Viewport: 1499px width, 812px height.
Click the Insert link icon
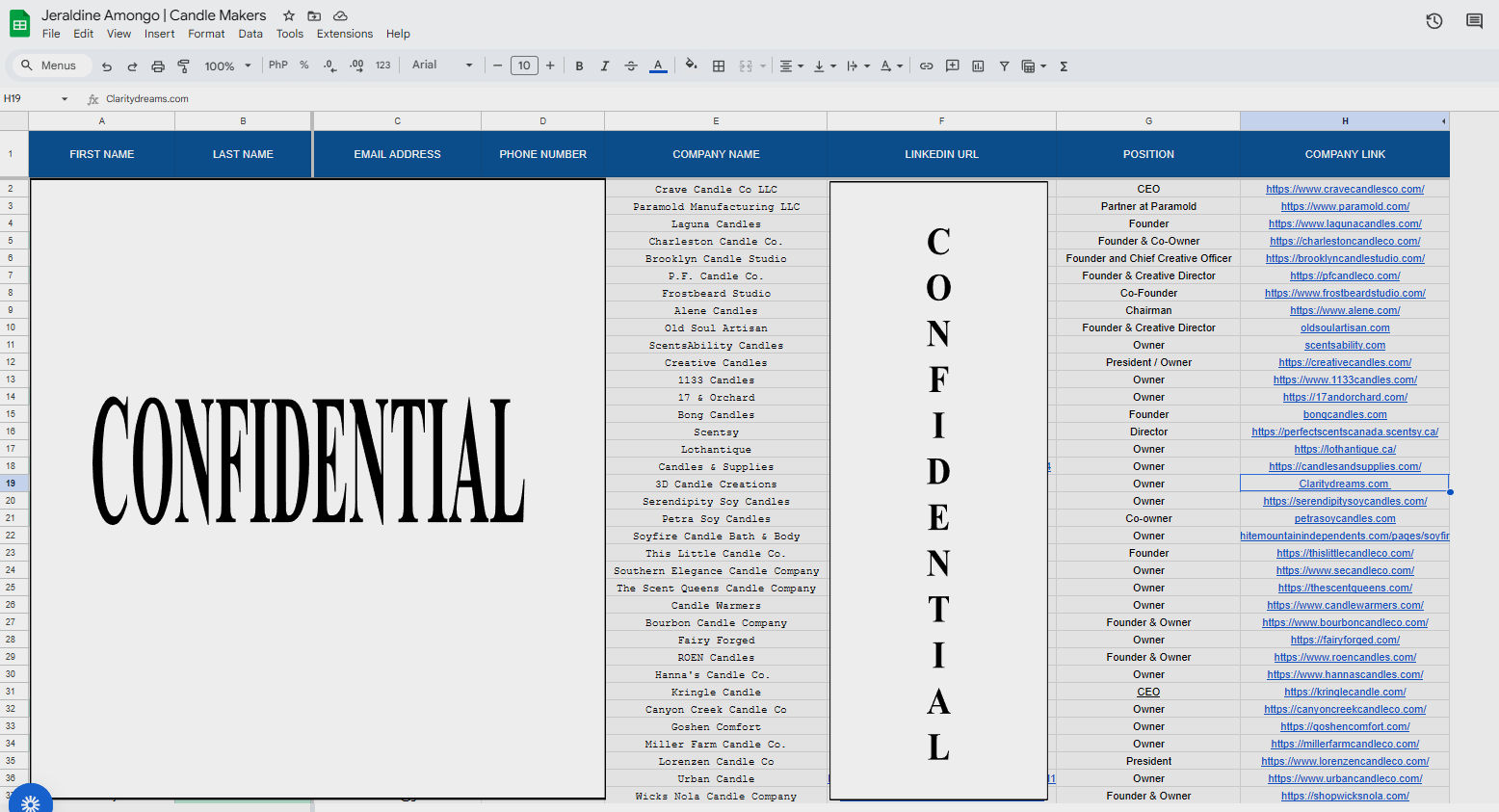pos(926,66)
